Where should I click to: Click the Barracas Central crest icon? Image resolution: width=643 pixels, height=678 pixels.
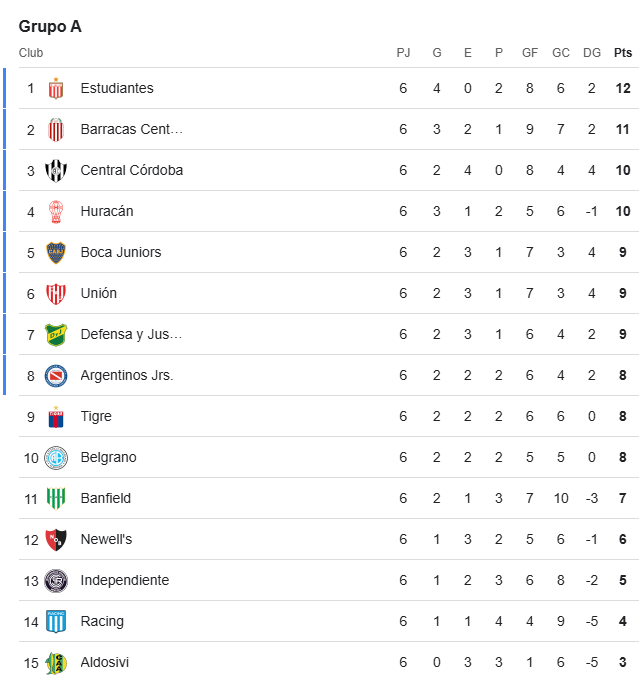(56, 129)
